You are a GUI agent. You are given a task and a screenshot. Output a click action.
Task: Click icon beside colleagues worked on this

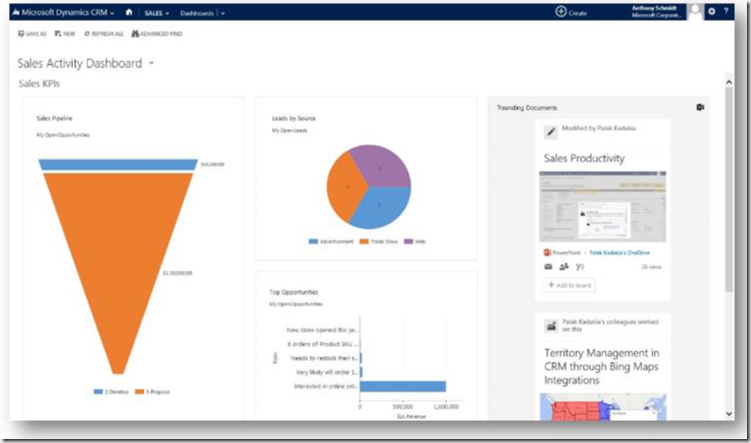551,326
